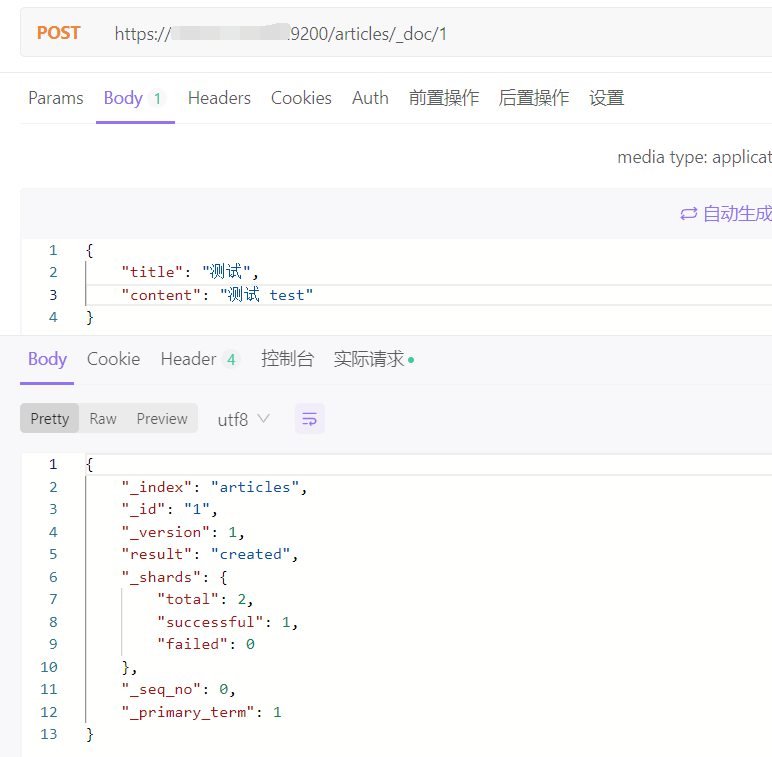This screenshot has height=757, width=772.
Task: Toggle the word wrap icon in response toolbar
Action: (x=310, y=419)
